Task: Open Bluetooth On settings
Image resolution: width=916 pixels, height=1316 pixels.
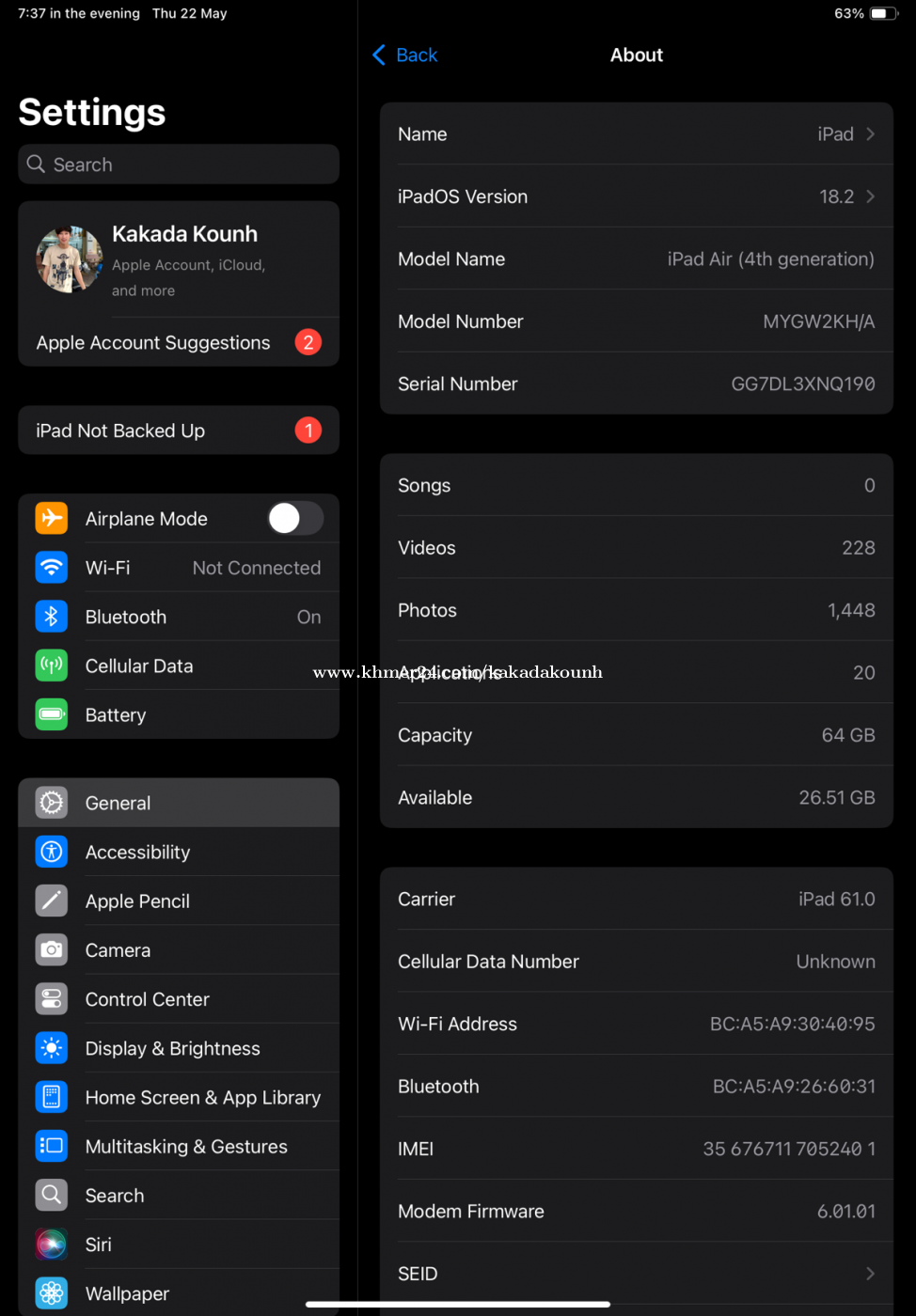Action: 179,617
